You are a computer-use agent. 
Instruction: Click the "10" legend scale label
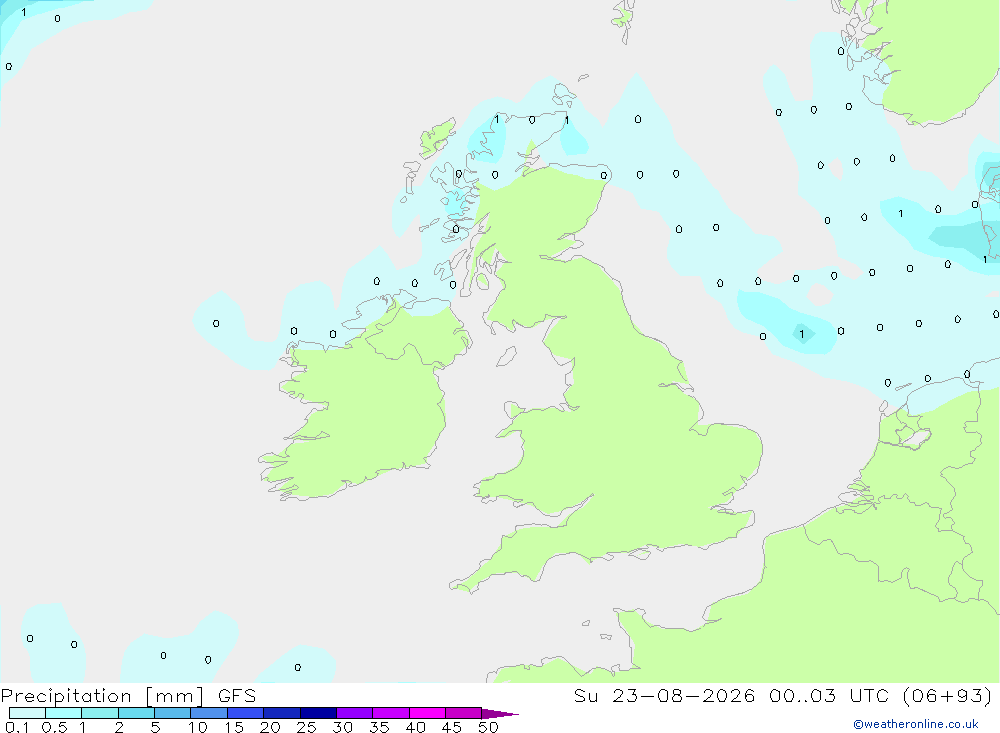point(198,727)
